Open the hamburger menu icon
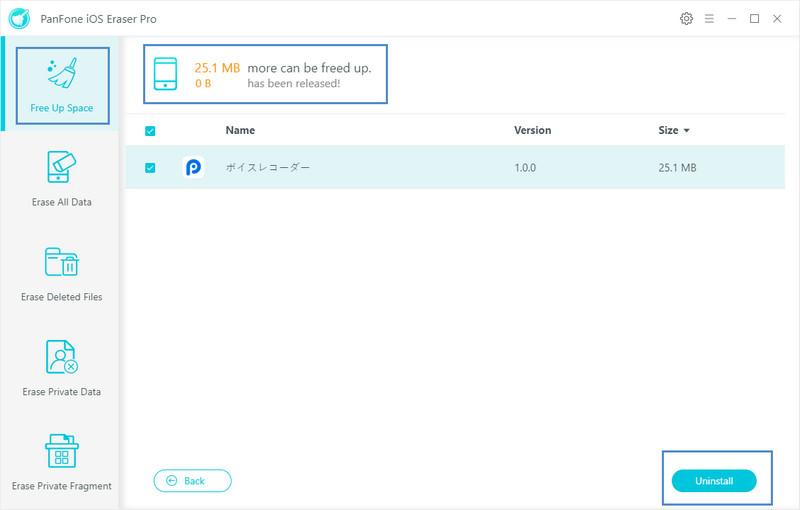The height and width of the screenshot is (510, 800). pos(709,19)
